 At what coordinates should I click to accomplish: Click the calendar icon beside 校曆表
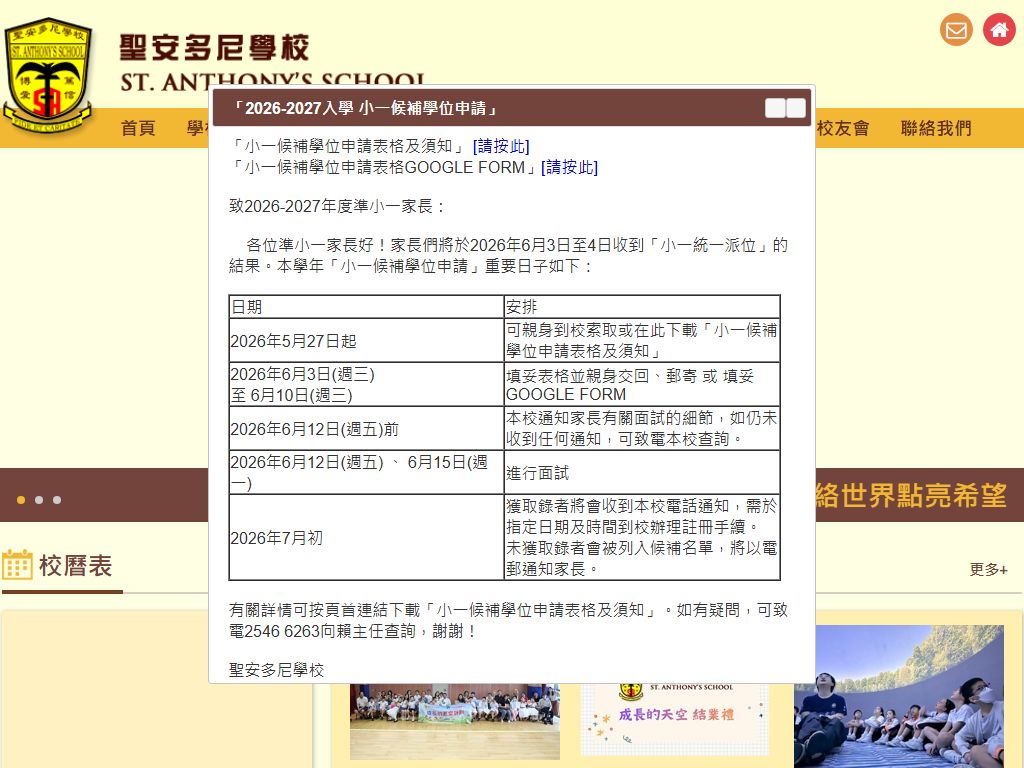pyautogui.click(x=17, y=565)
